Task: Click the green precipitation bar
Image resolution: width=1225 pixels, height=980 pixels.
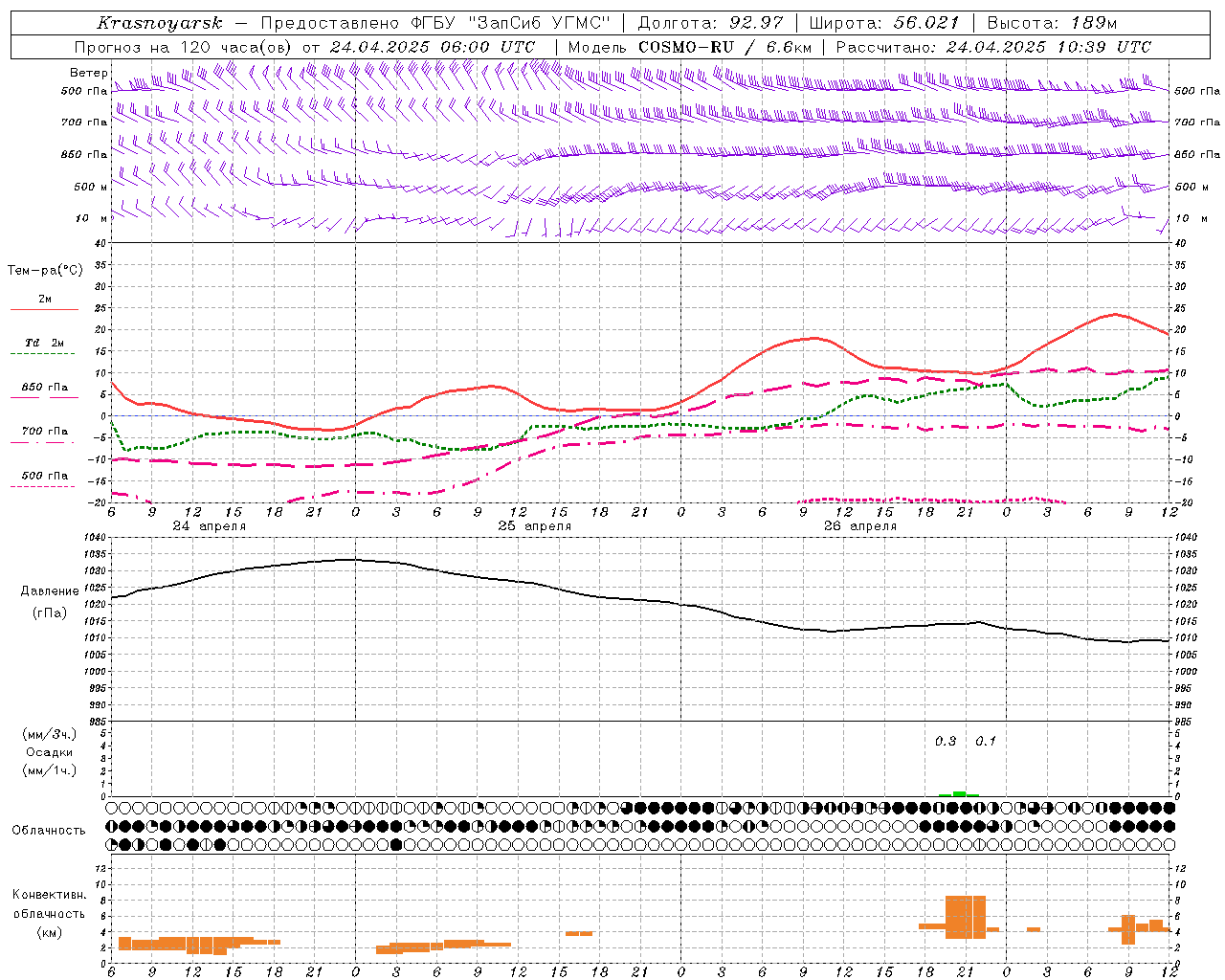Action: point(959,793)
